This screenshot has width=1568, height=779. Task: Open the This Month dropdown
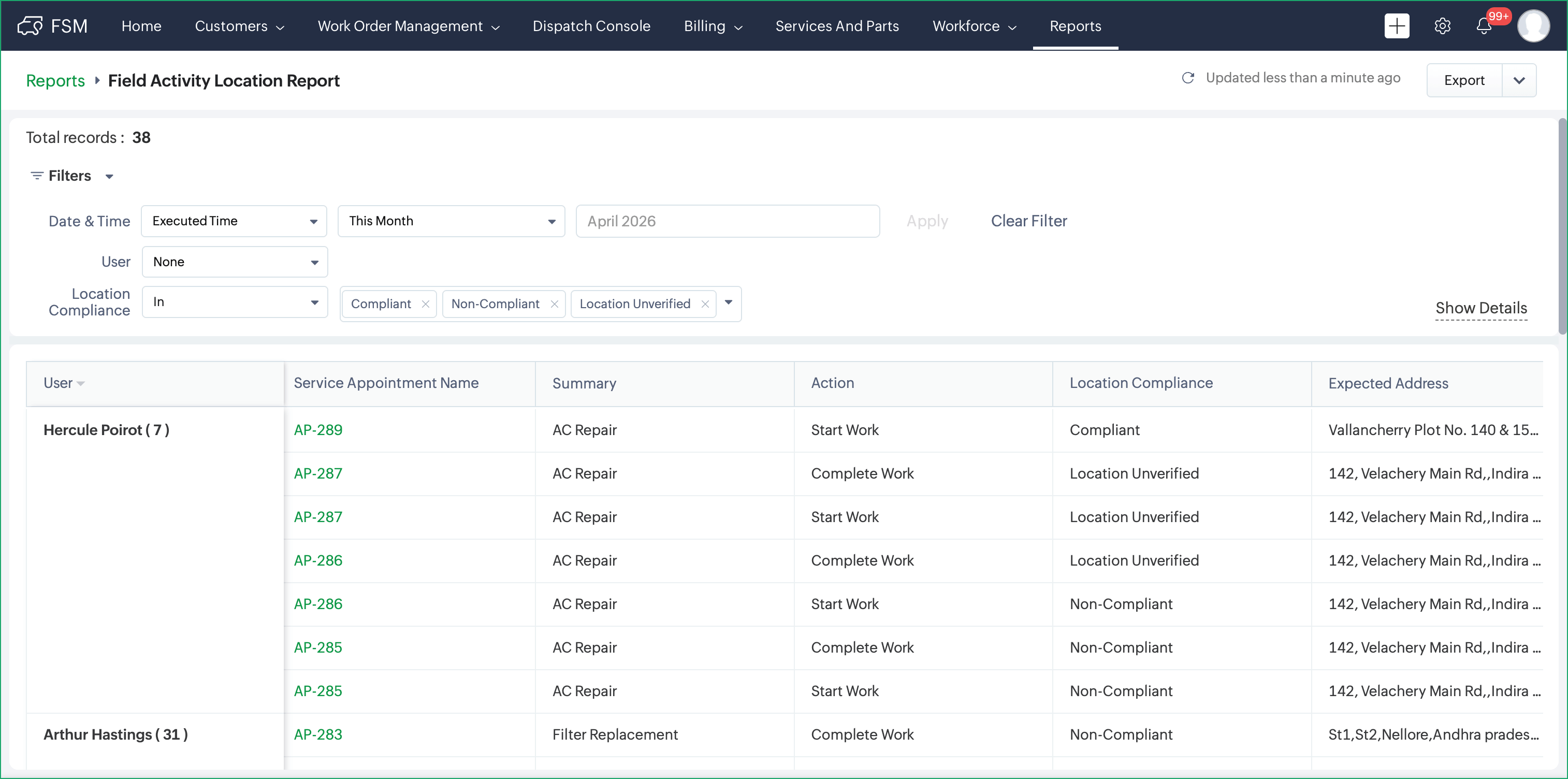[x=451, y=221]
